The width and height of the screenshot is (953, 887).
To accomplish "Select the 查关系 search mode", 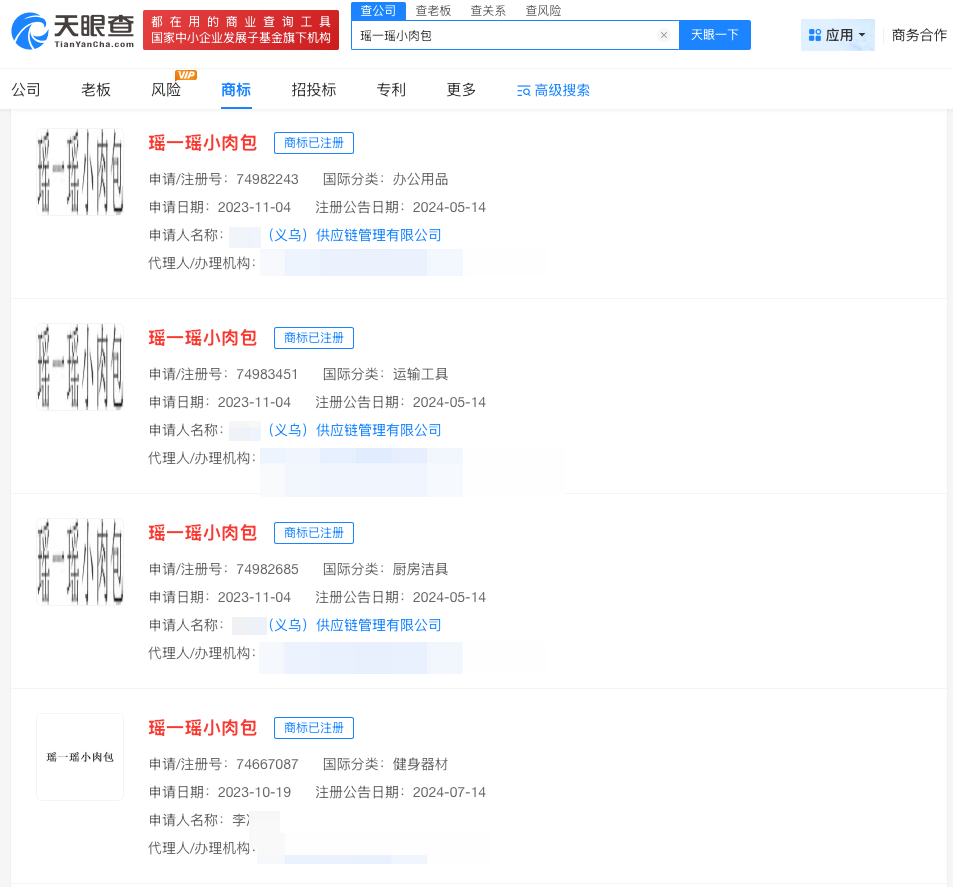I will (x=487, y=11).
